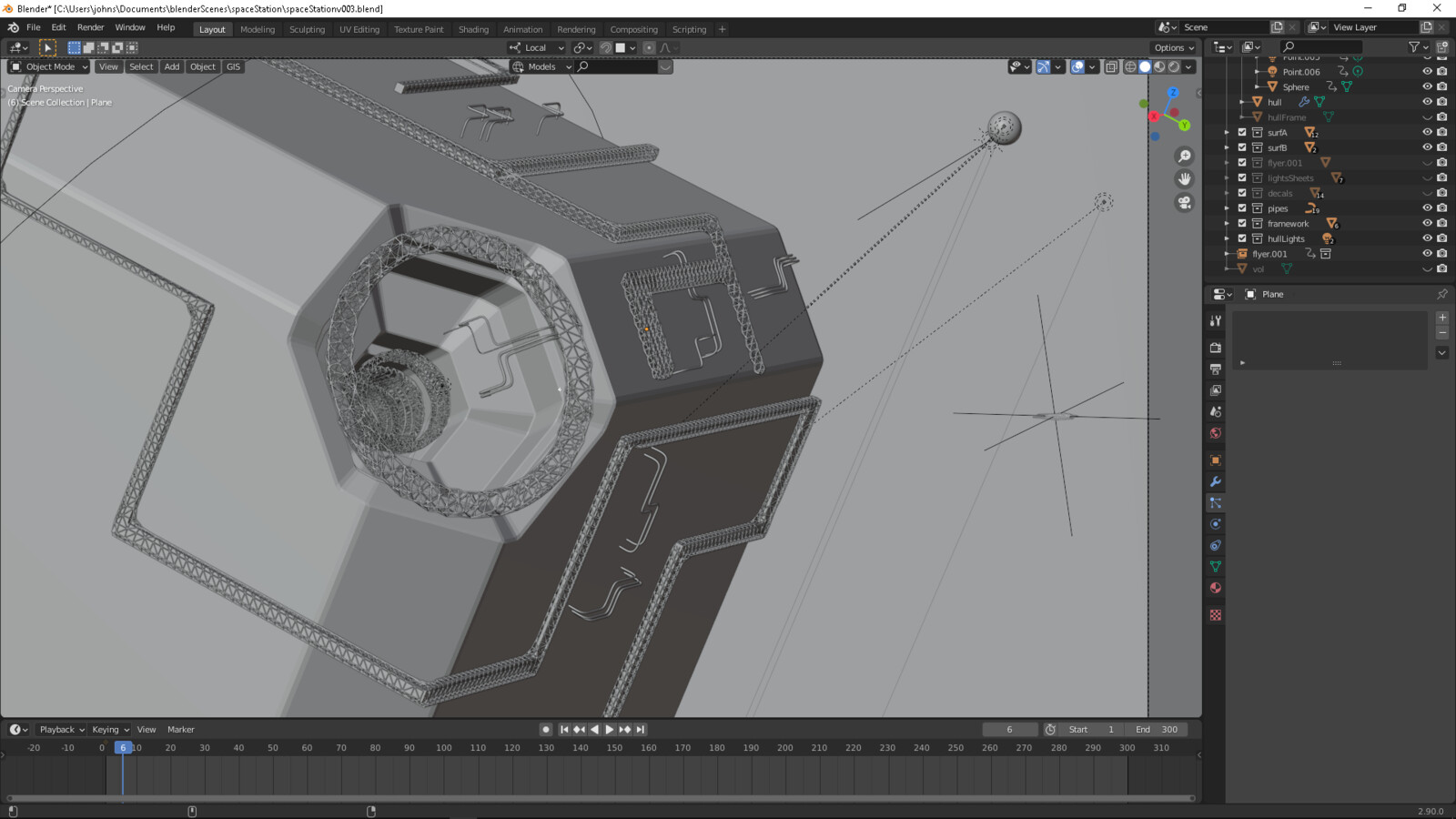Jump to the timeline end frame
This screenshot has height=819, width=1456.
(641, 729)
